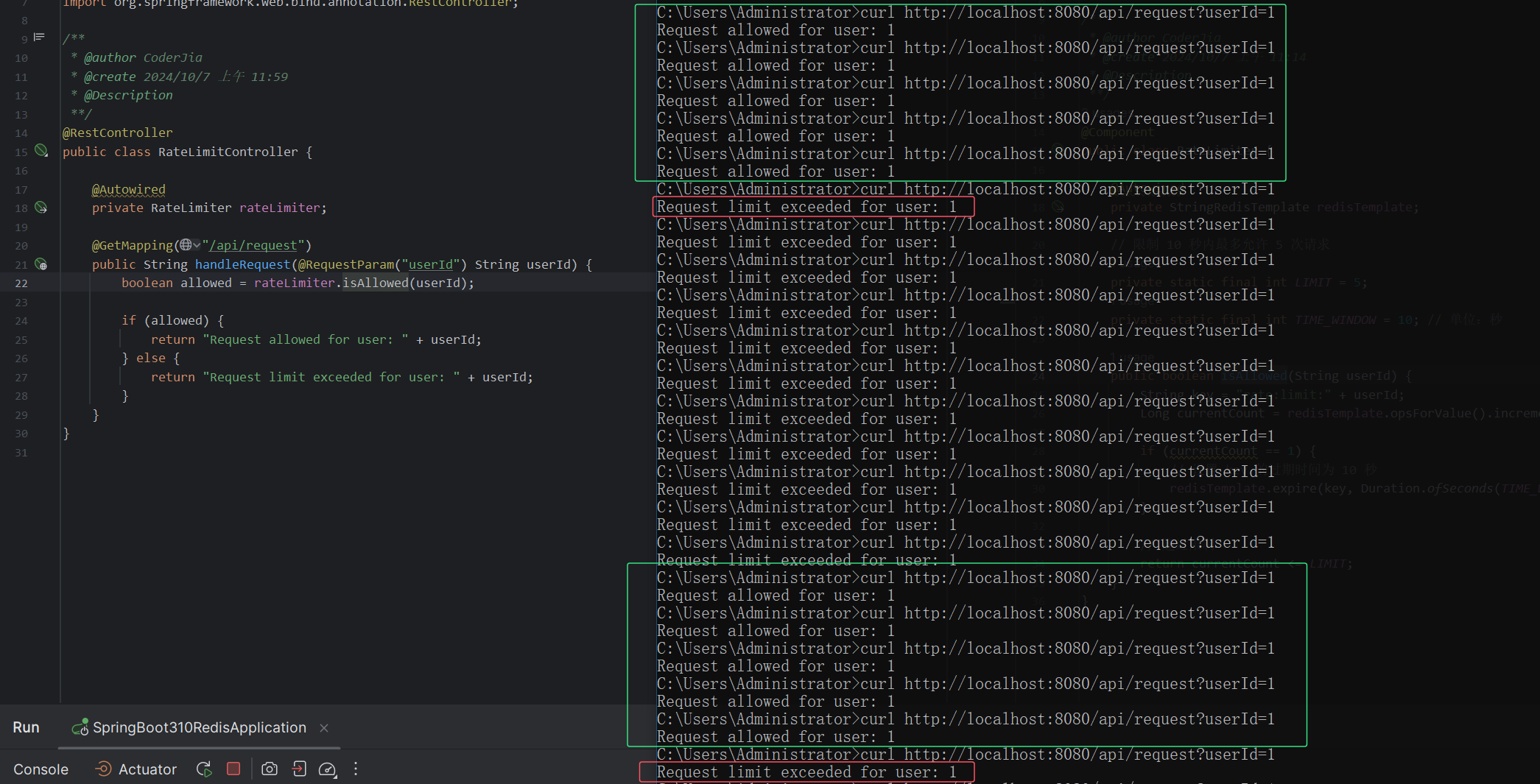This screenshot has height=784, width=1540.
Task: Click the rateLimiter field declaration on line 18
Action: click(x=280, y=208)
